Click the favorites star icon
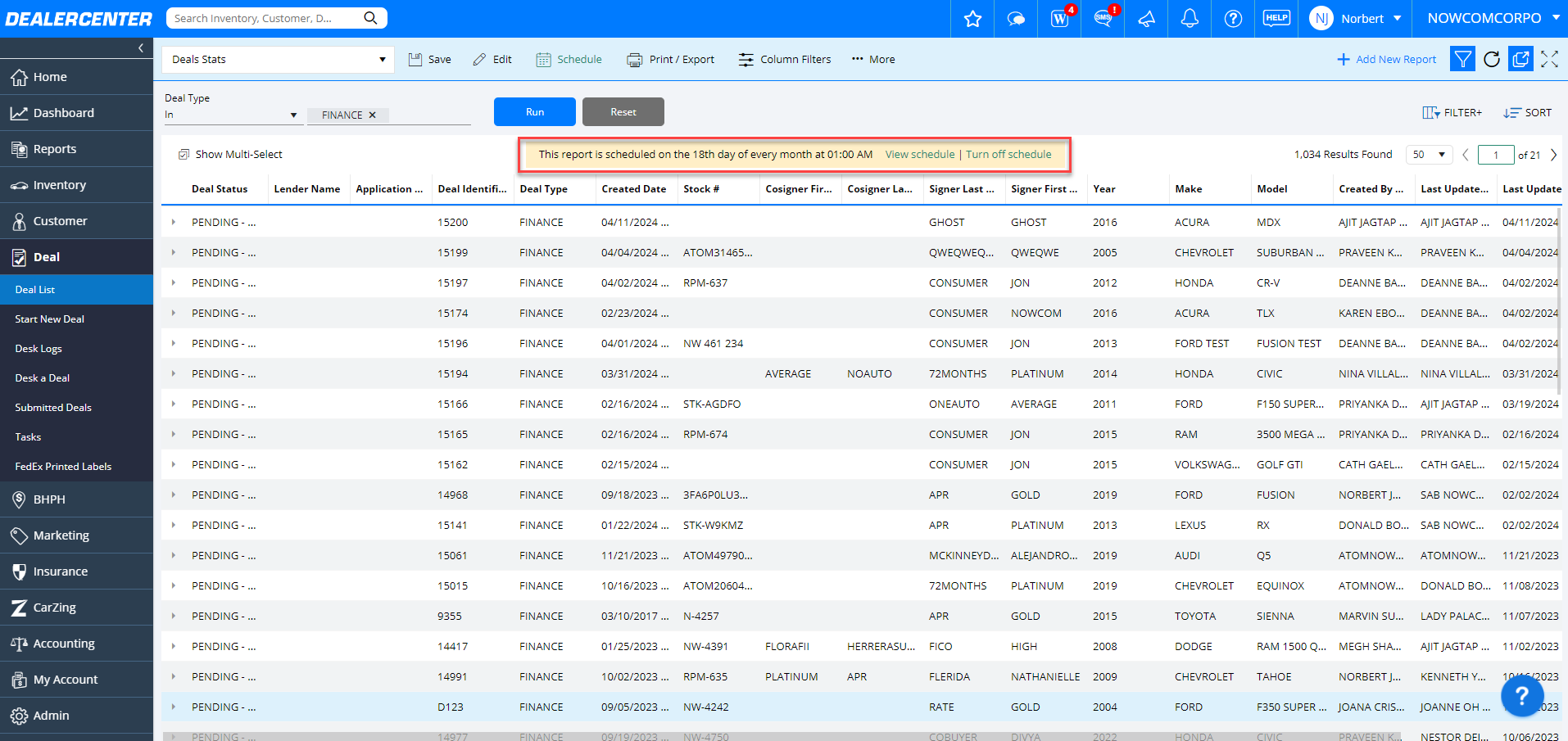 click(972, 19)
